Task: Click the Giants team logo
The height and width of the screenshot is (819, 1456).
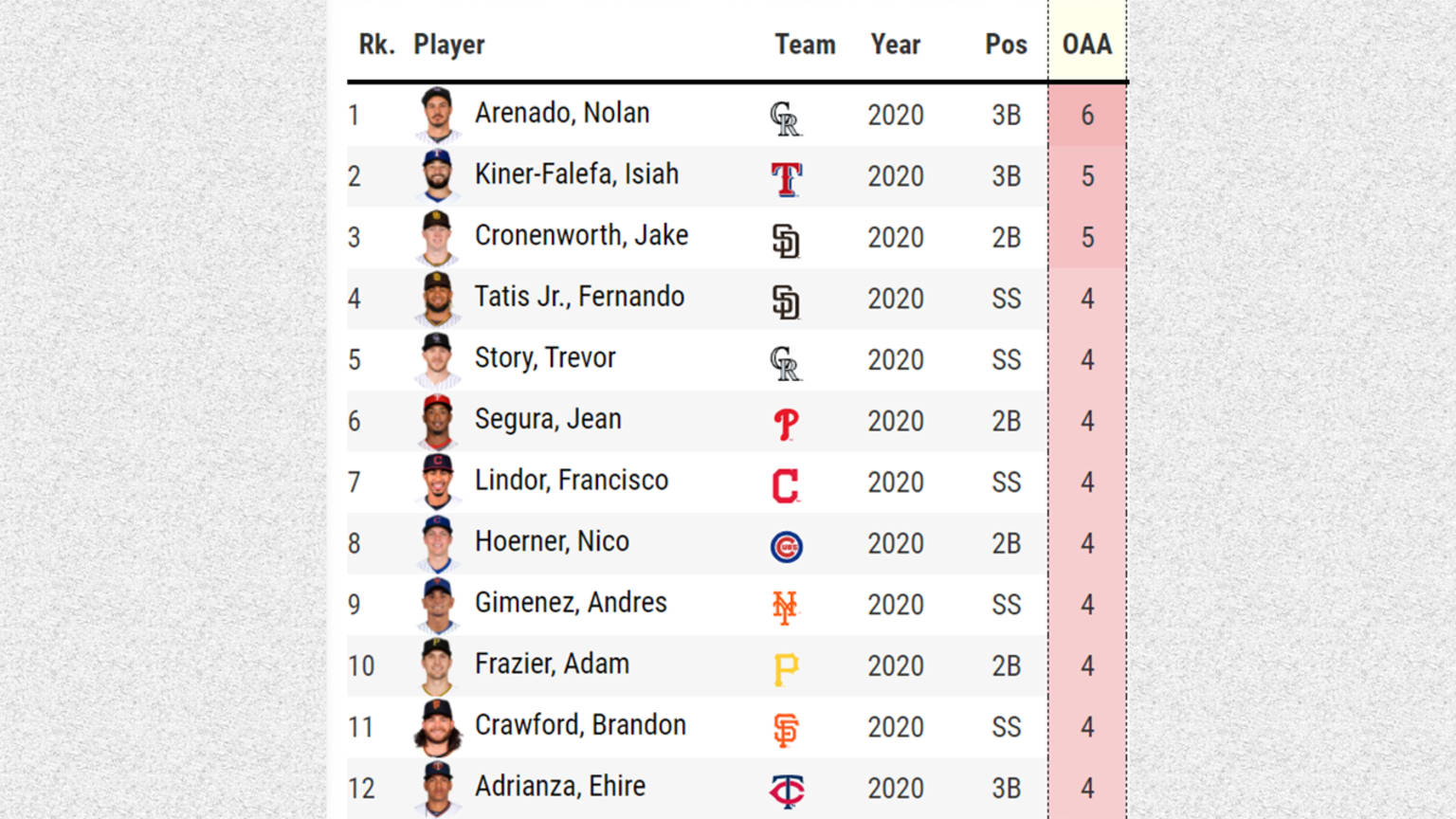Action: [x=786, y=730]
